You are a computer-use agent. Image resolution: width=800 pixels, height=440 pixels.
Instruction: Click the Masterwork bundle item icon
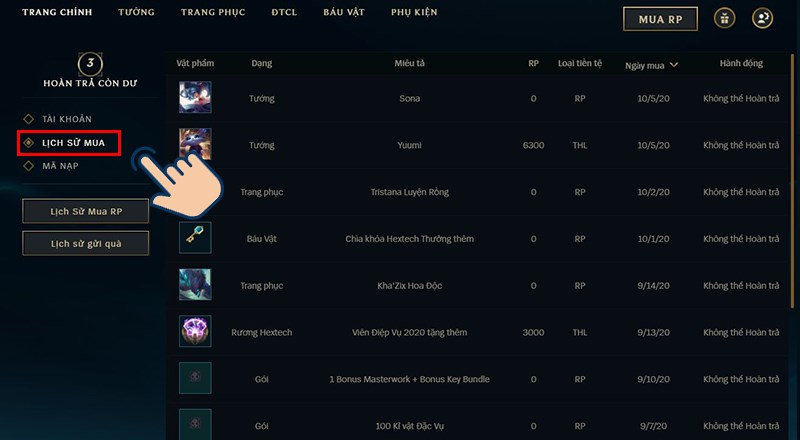point(195,378)
